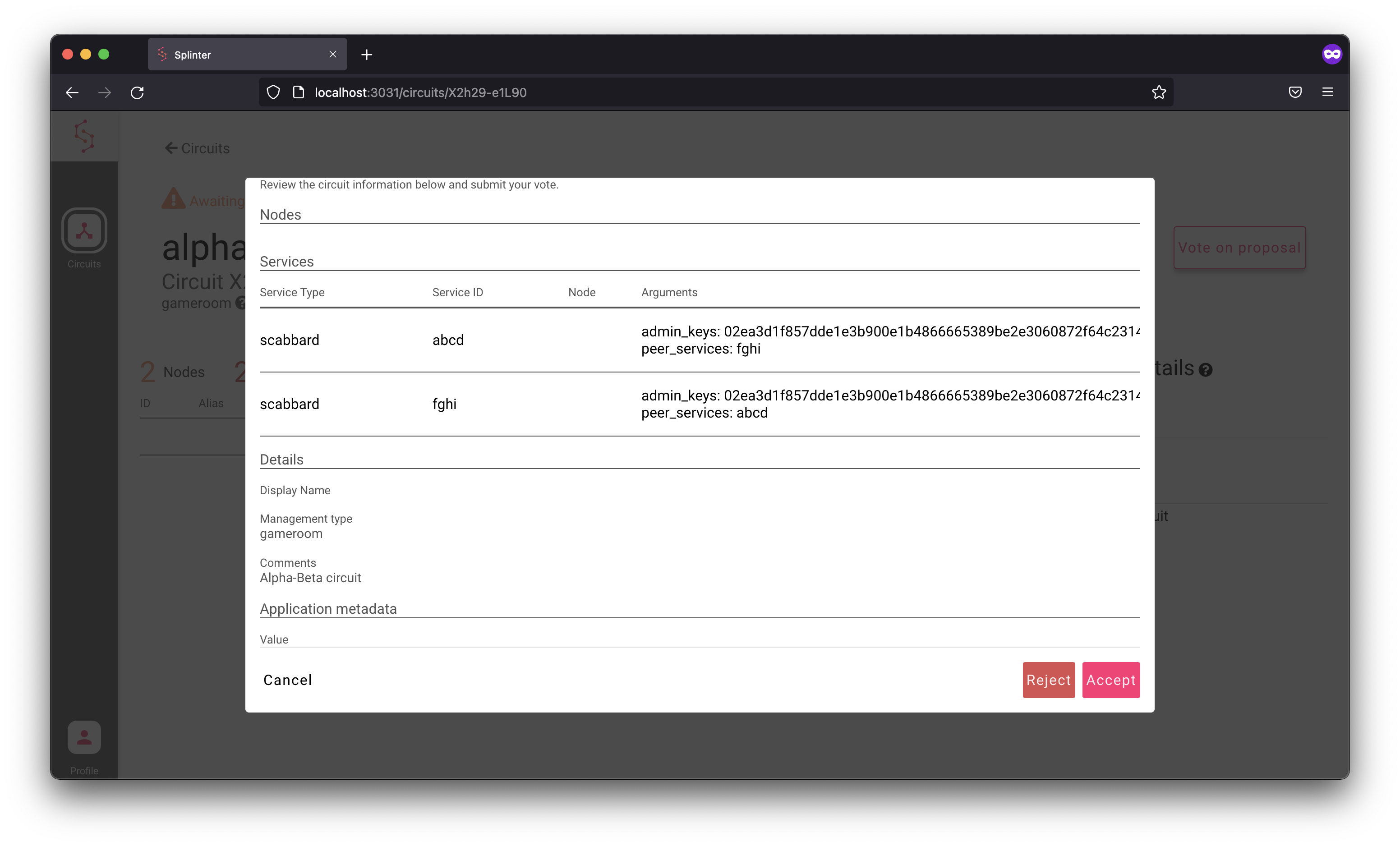Click the Application metadata heading
The height and width of the screenshot is (846, 1400).
[328, 608]
